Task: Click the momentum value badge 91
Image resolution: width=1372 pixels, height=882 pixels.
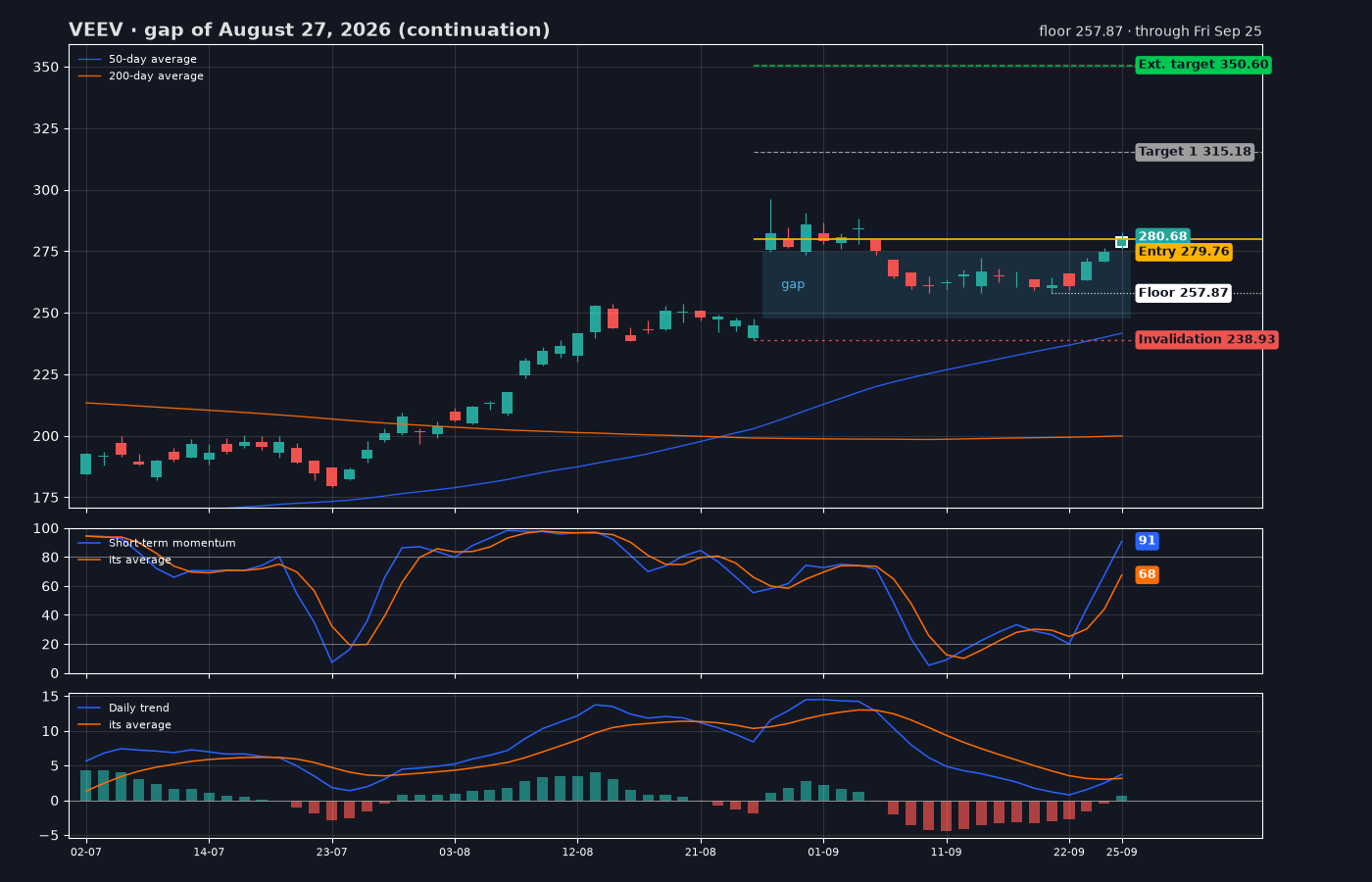Action: [x=1147, y=541]
